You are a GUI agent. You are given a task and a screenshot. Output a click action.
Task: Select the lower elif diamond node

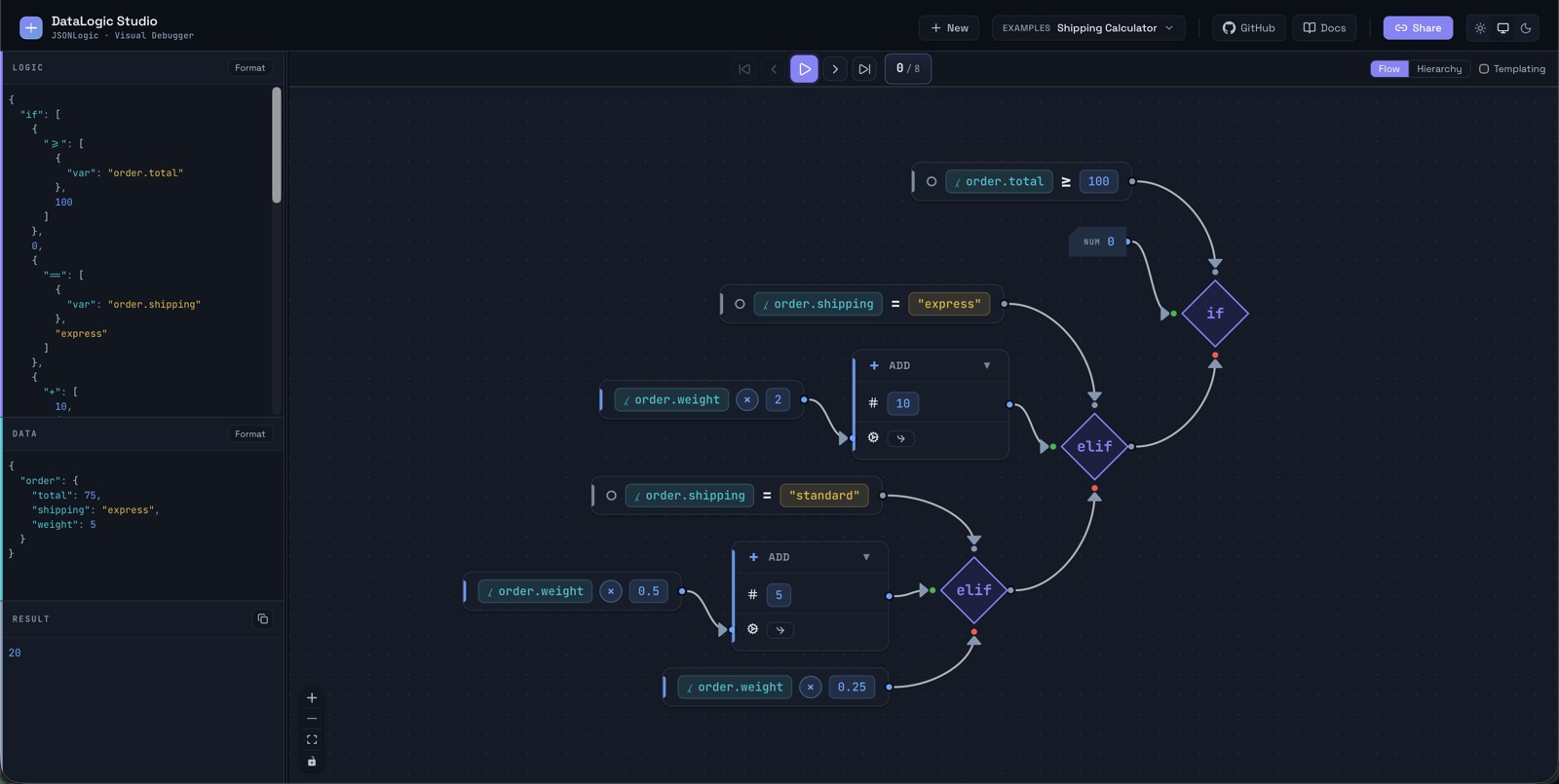point(973,590)
